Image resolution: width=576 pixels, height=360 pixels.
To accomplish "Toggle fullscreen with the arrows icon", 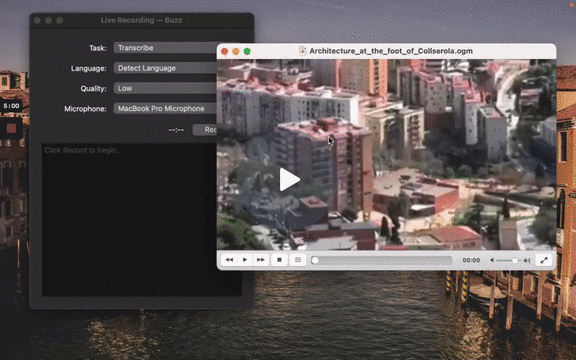I will [544, 260].
